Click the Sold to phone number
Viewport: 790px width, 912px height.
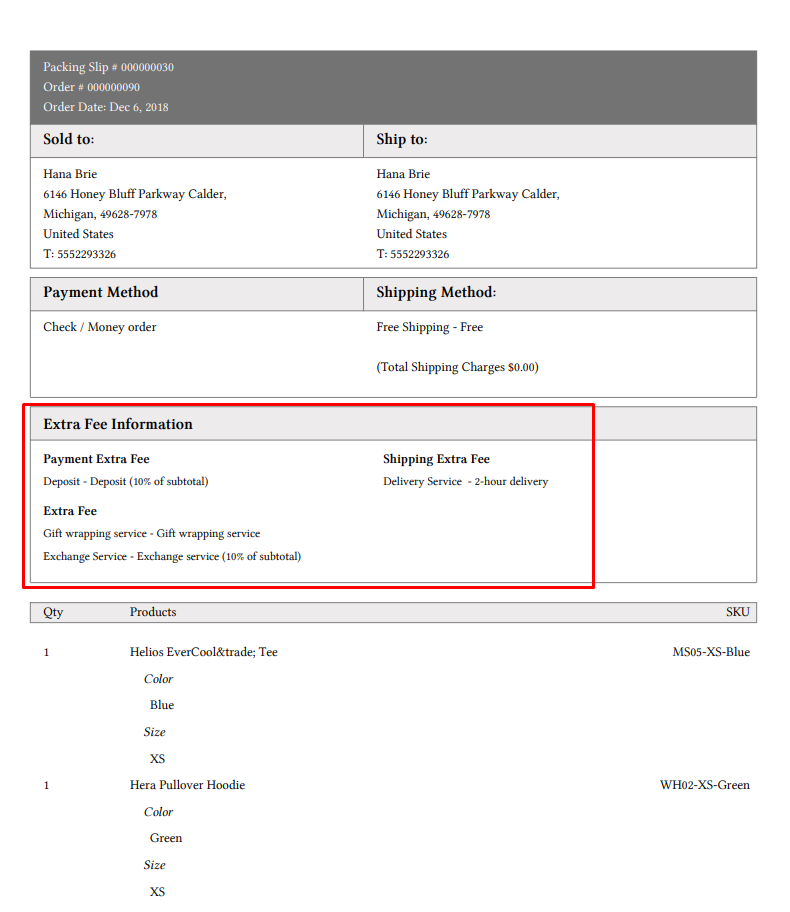point(79,254)
